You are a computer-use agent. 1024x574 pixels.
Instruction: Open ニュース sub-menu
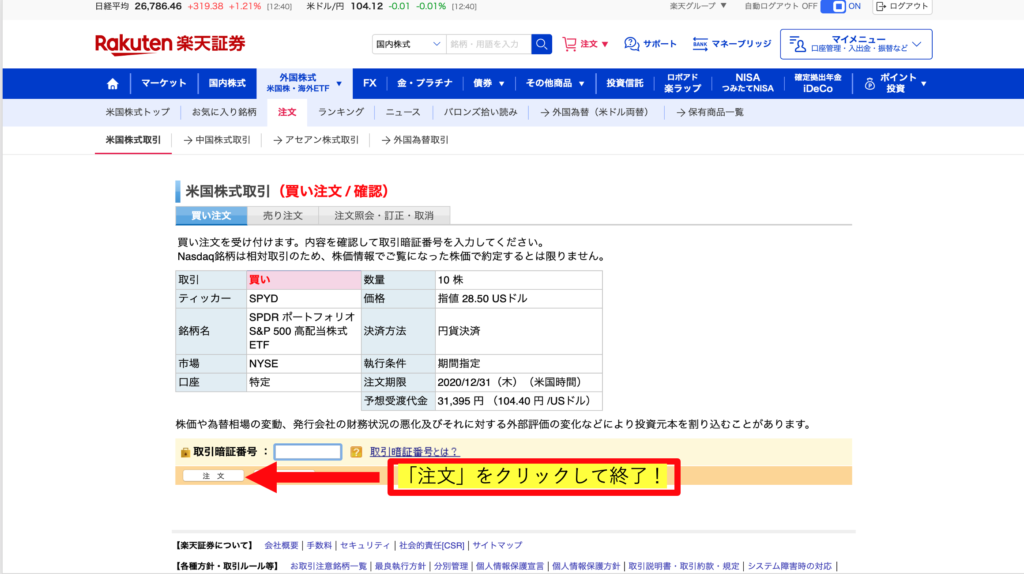tap(403, 112)
